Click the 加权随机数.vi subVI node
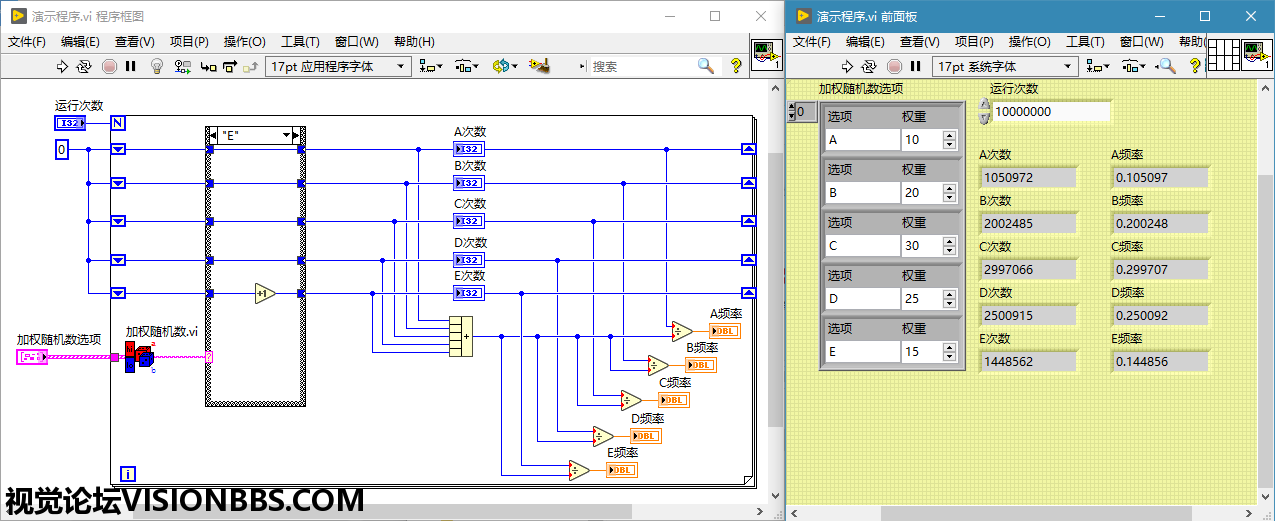The image size is (1275, 521). [x=140, y=357]
